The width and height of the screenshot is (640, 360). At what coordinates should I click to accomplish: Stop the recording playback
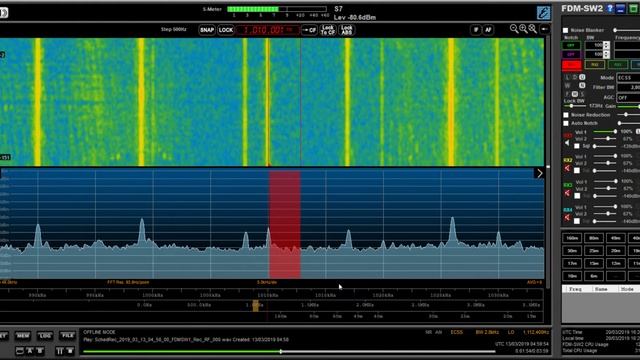click(70, 351)
